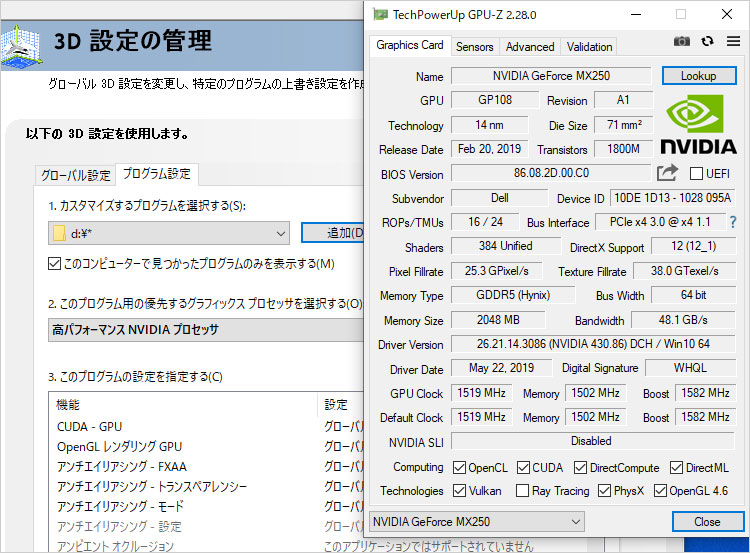This screenshot has width=750, height=553.
Task: Select the アンチエイリアシング - トランスペアレンシー row
Action: click(208, 487)
